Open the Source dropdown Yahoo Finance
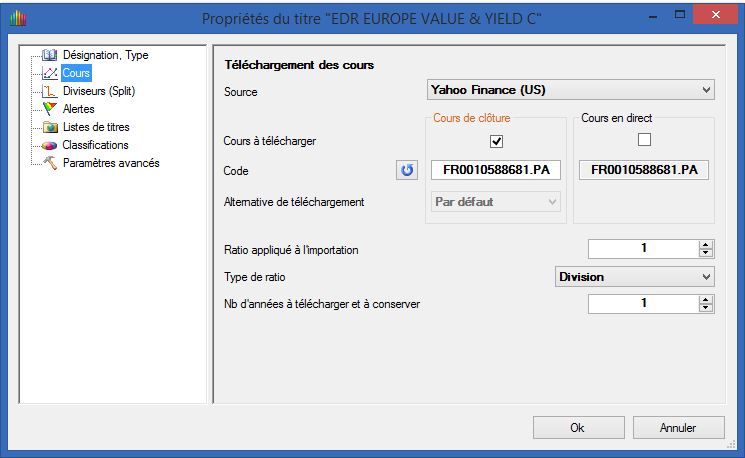The height and width of the screenshot is (458, 745). point(570,91)
